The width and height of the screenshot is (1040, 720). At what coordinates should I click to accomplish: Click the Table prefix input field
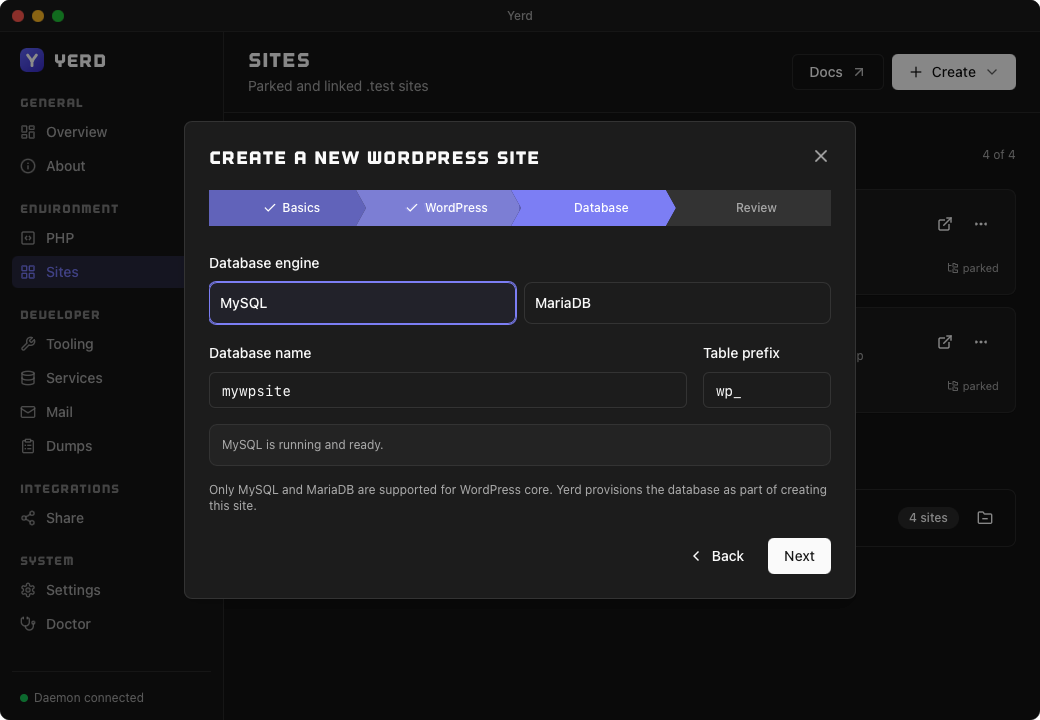(x=767, y=390)
